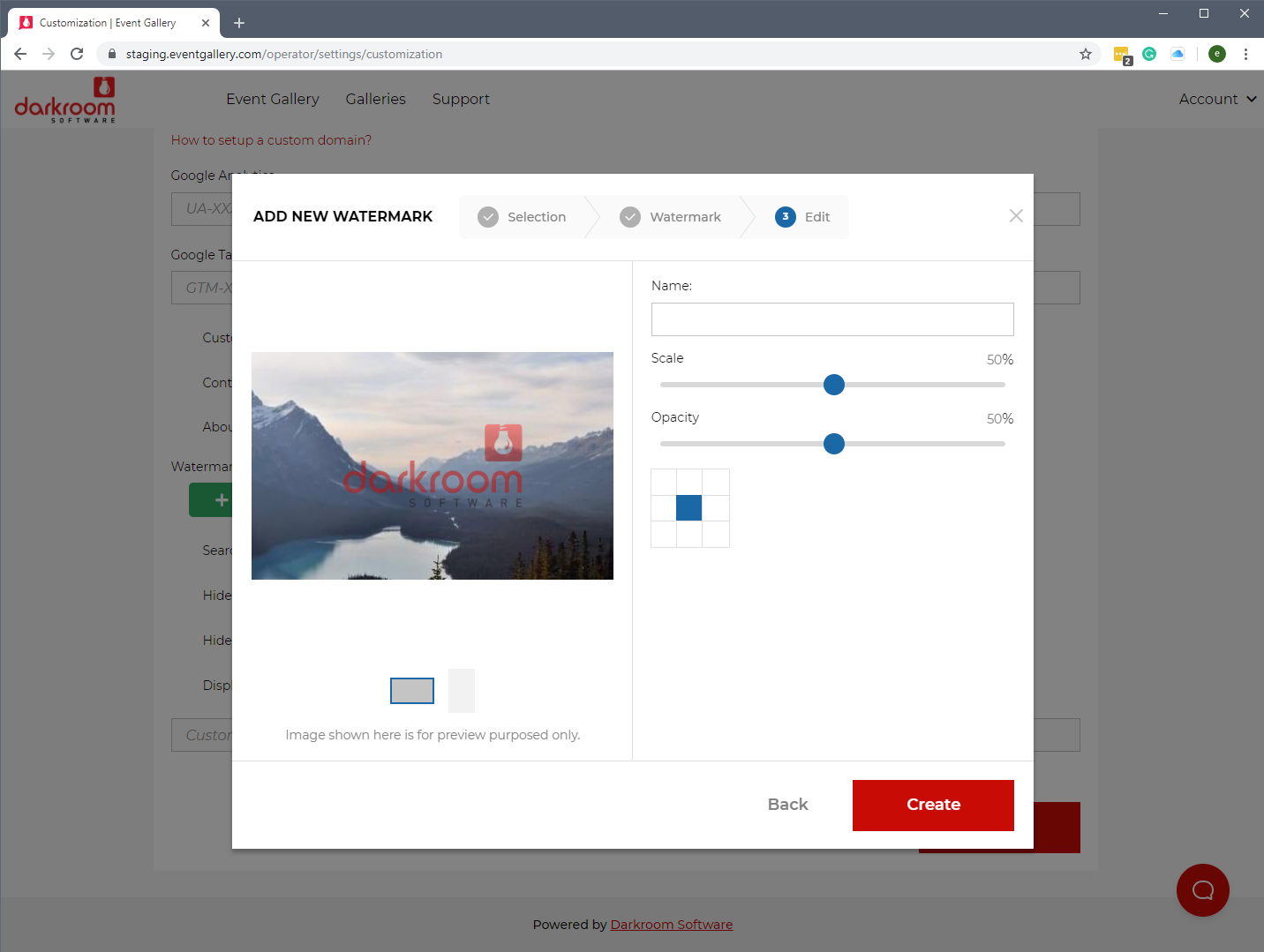1264x952 pixels.
Task: Click the address bar URL
Action: click(284, 54)
